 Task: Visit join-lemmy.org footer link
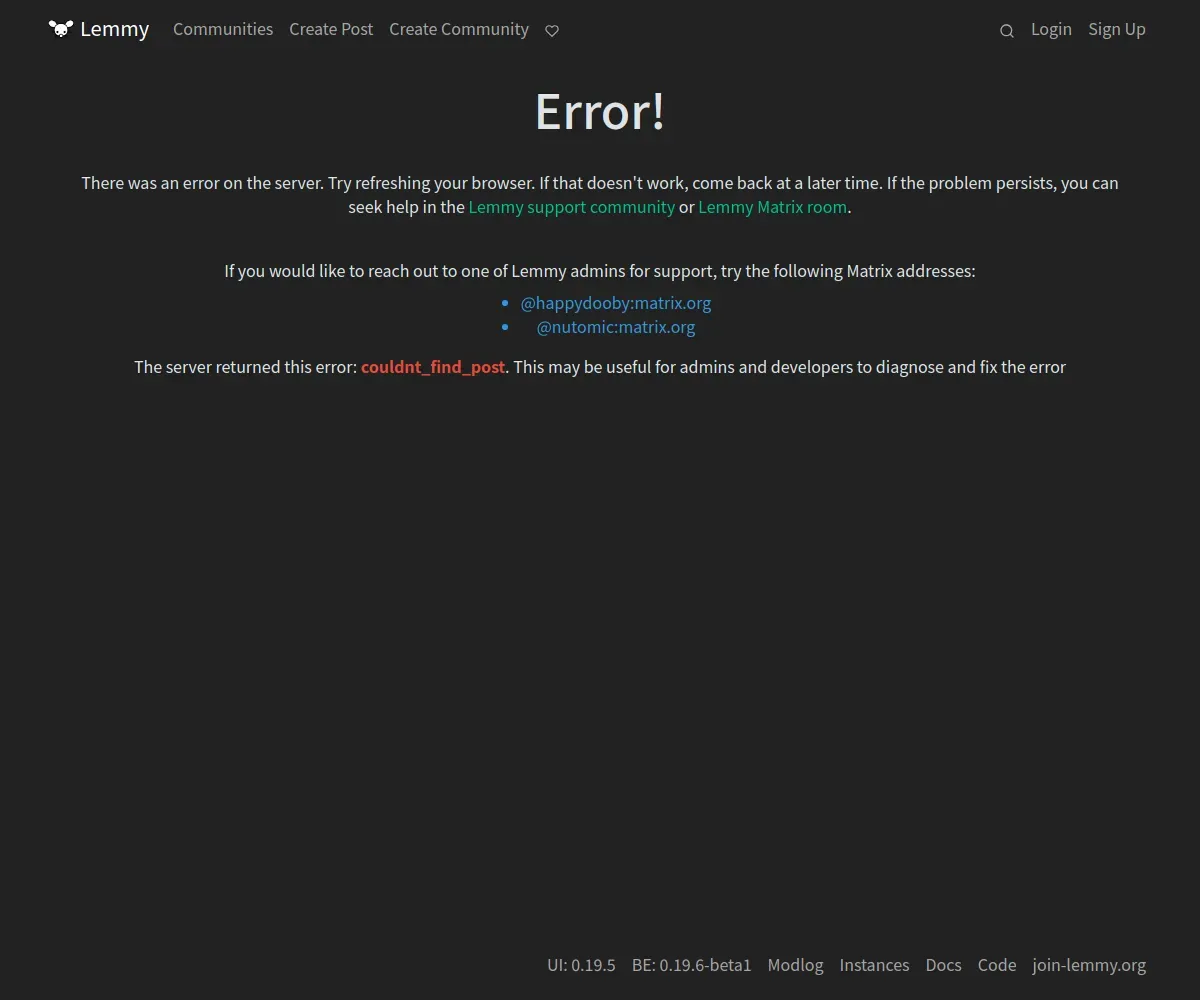point(1090,965)
